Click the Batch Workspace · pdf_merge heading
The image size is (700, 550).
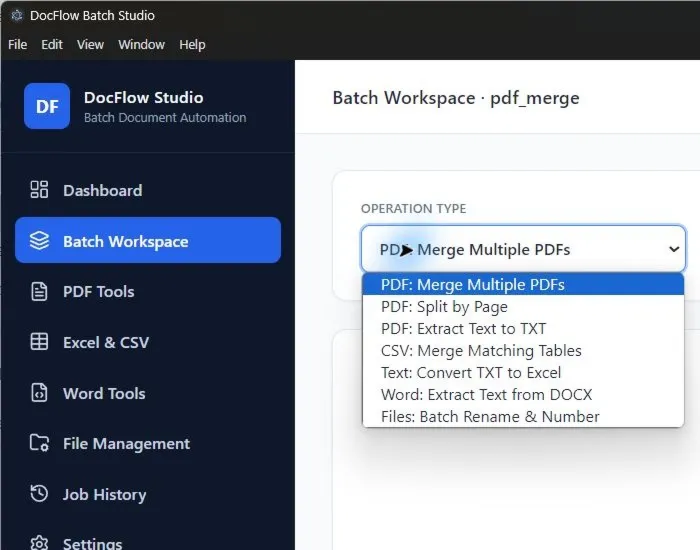tap(456, 98)
